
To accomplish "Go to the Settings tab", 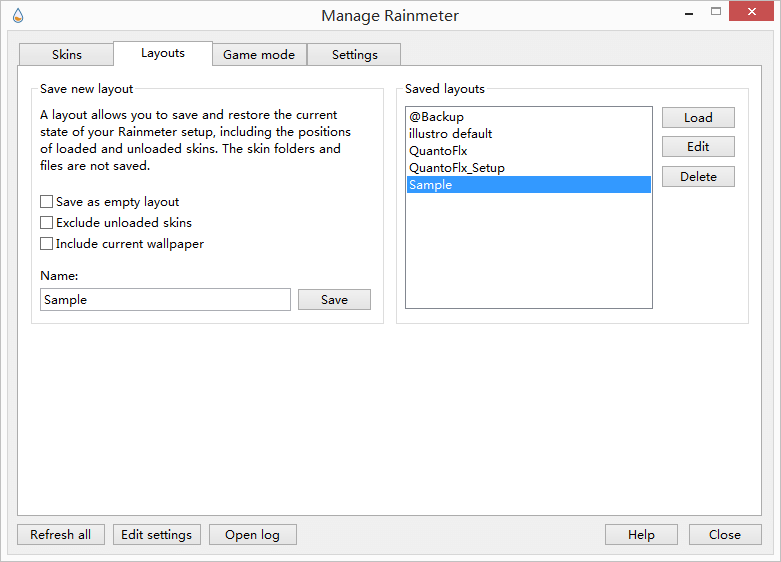I will 354,54.
